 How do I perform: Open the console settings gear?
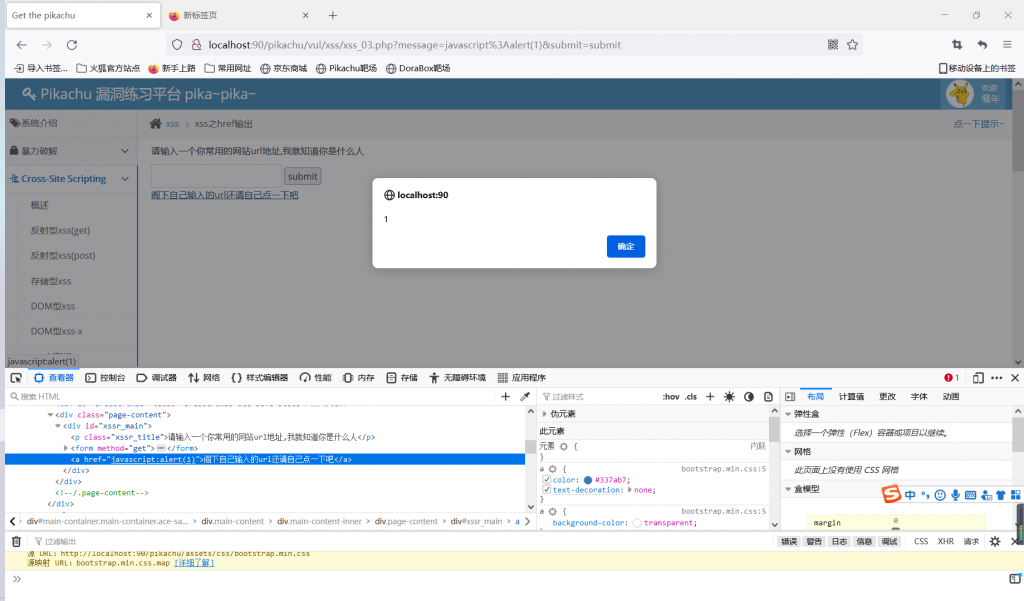[x=995, y=541]
